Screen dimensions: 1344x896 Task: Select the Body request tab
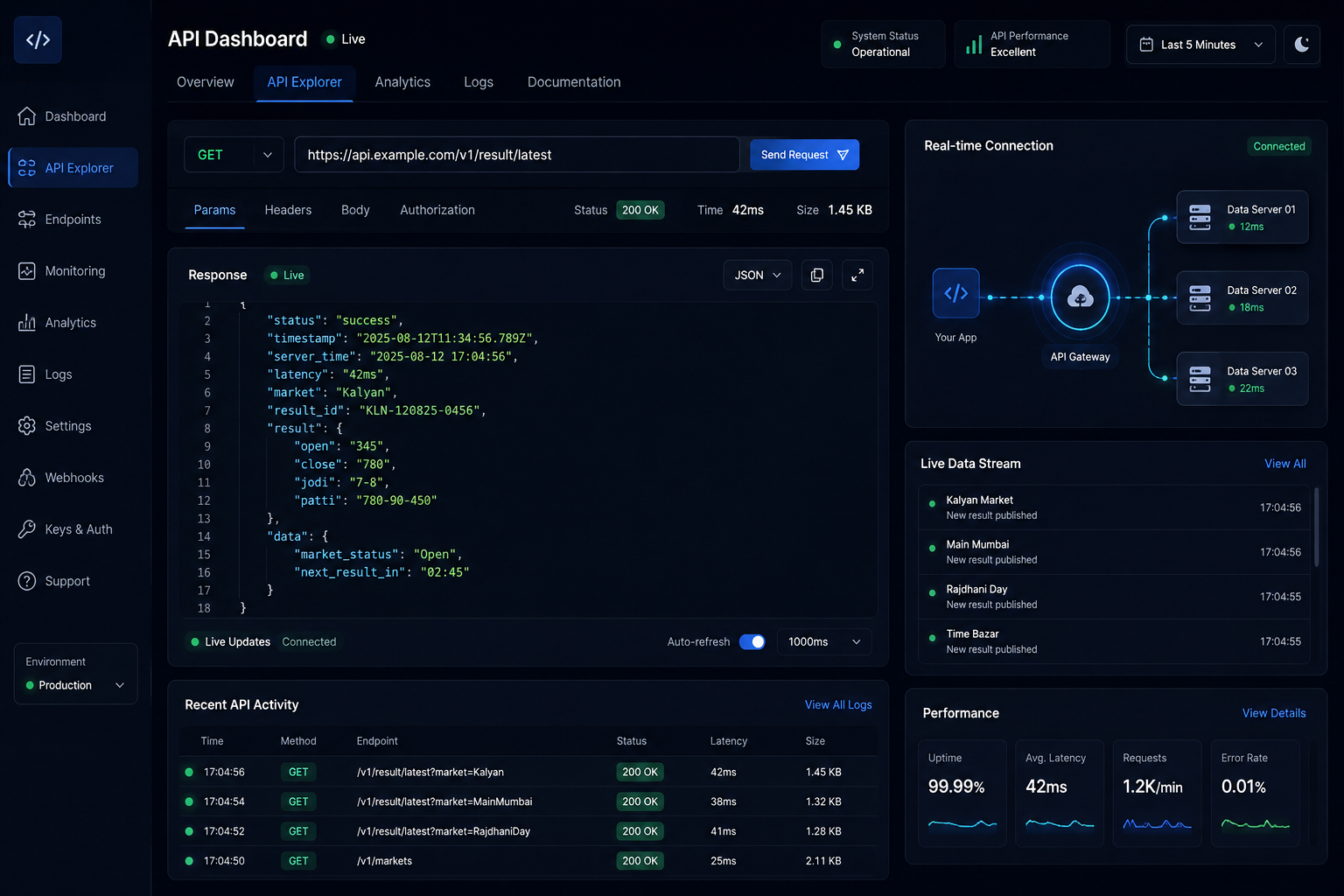click(355, 210)
